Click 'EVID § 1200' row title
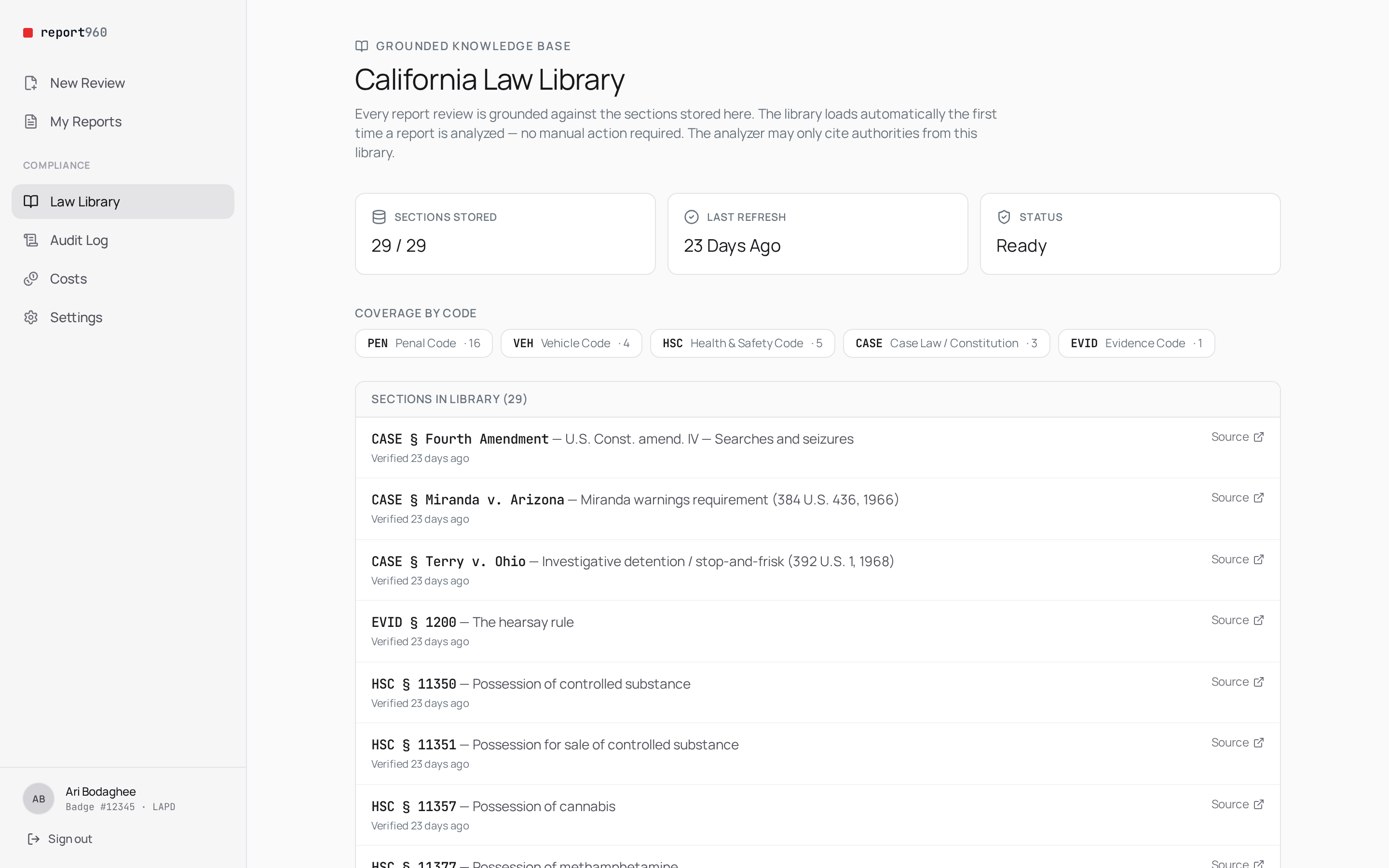Image resolution: width=1389 pixels, height=868 pixels. [x=413, y=622]
